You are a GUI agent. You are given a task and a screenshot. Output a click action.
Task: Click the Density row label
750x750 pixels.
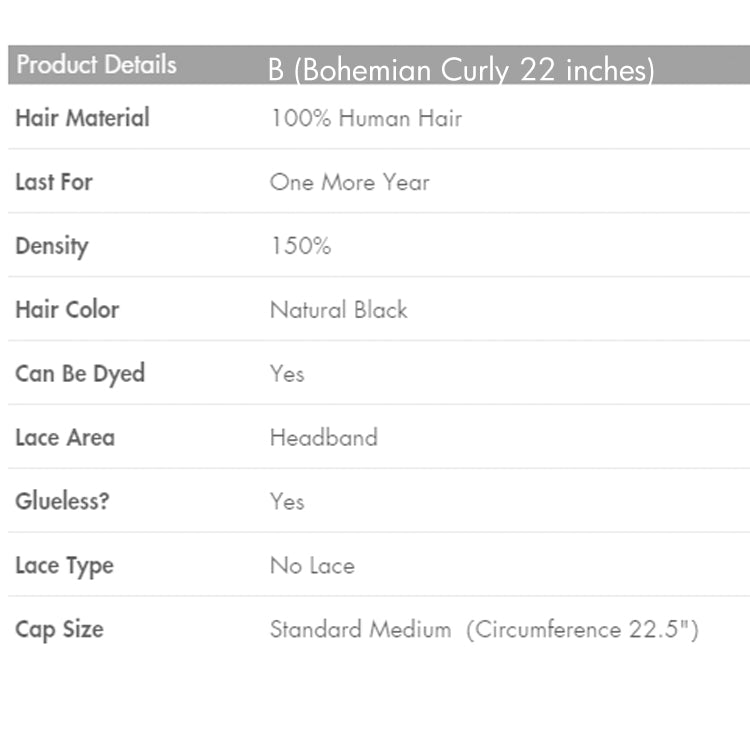pos(52,246)
